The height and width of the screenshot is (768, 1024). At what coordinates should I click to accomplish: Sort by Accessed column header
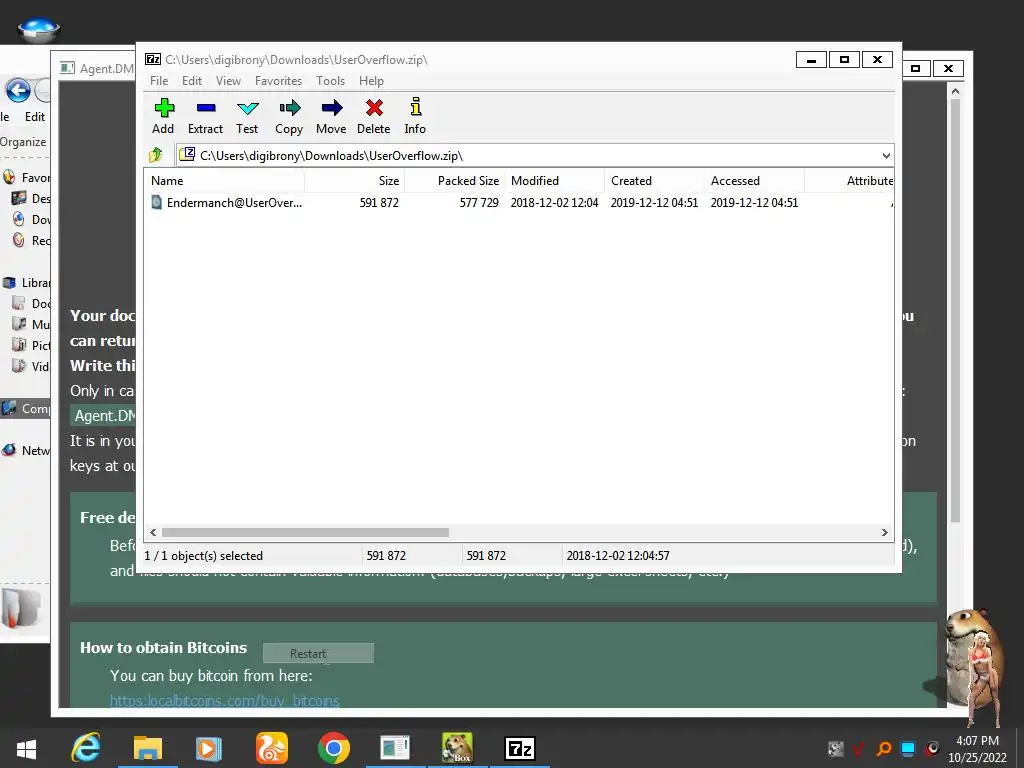tap(755, 181)
